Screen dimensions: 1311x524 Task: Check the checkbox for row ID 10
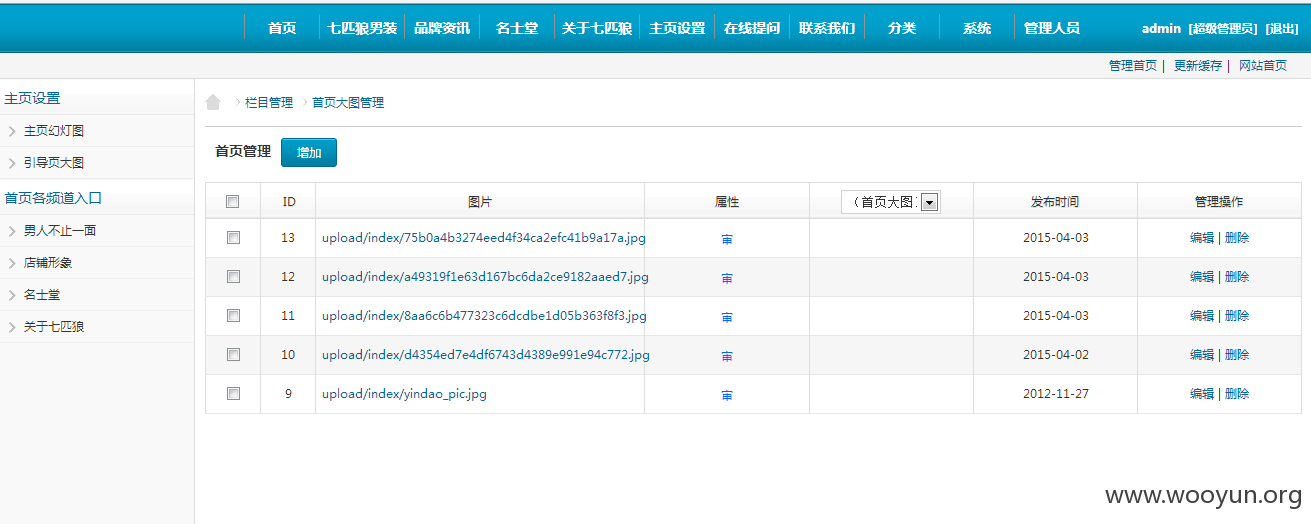coord(233,354)
